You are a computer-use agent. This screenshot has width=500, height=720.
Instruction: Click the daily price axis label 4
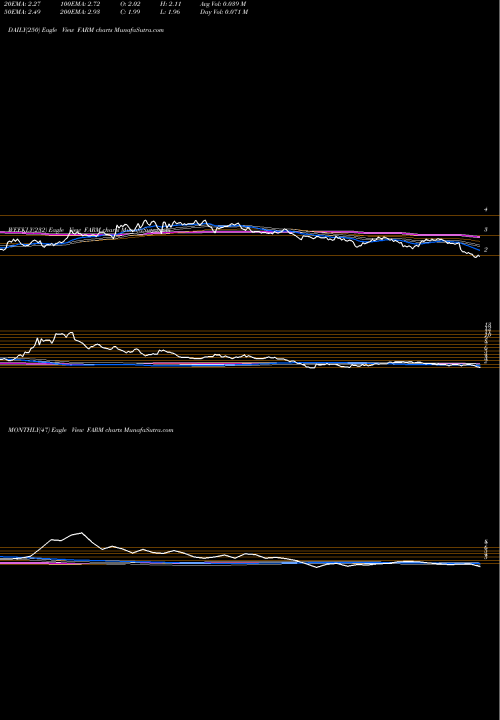tap(485, 209)
